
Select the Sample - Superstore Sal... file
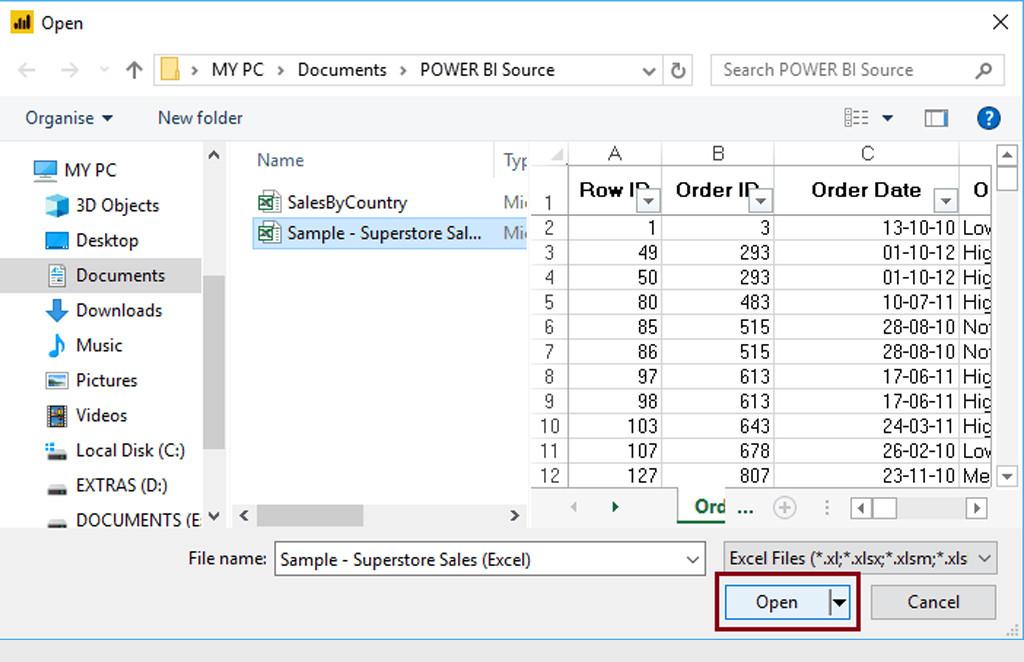click(x=384, y=233)
